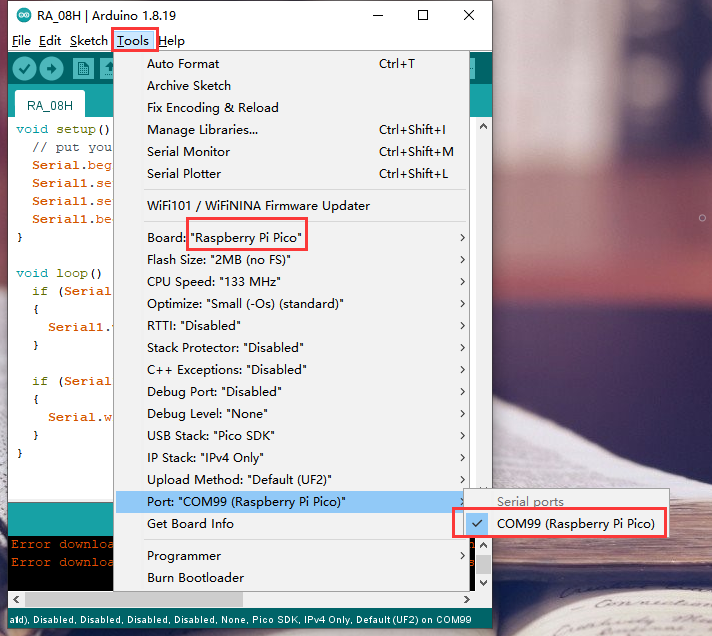
Task: Open the Sketch menu
Action: pos(89,41)
